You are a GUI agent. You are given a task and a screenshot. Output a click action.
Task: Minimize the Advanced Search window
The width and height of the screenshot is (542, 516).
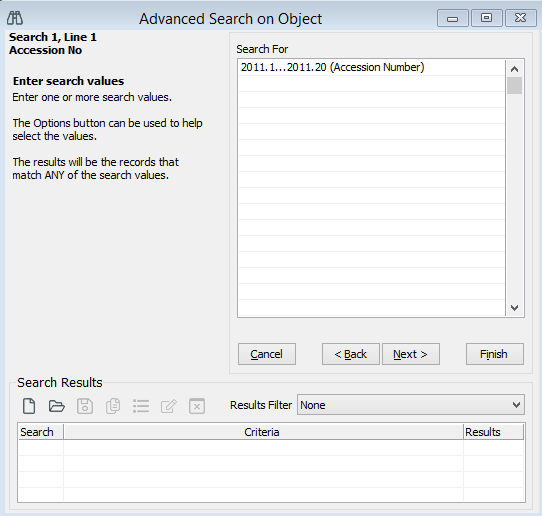pyautogui.click(x=452, y=18)
